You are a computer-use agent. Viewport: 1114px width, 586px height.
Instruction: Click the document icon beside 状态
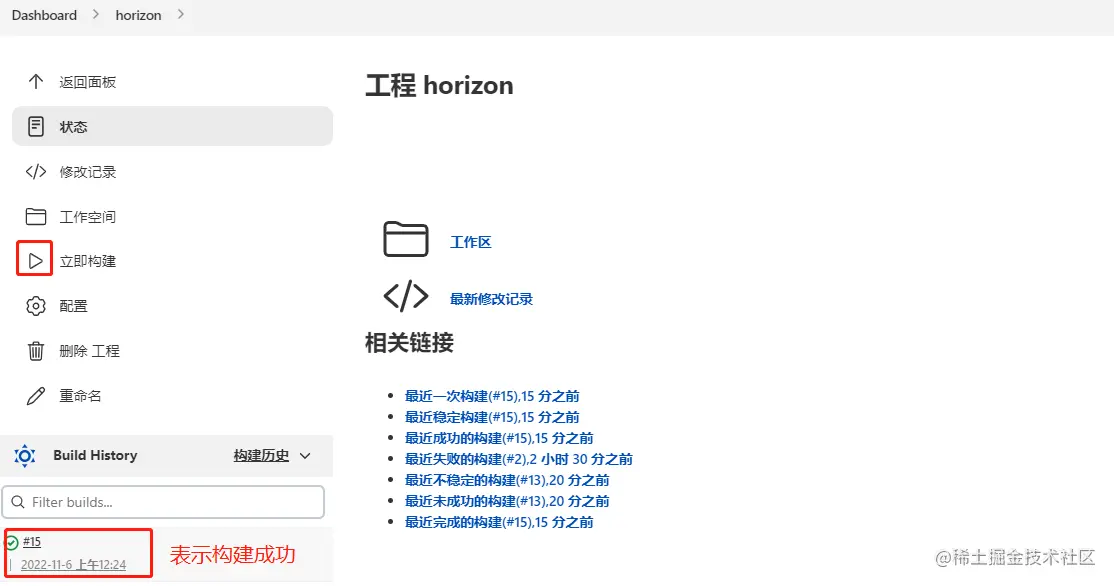[x=36, y=126]
